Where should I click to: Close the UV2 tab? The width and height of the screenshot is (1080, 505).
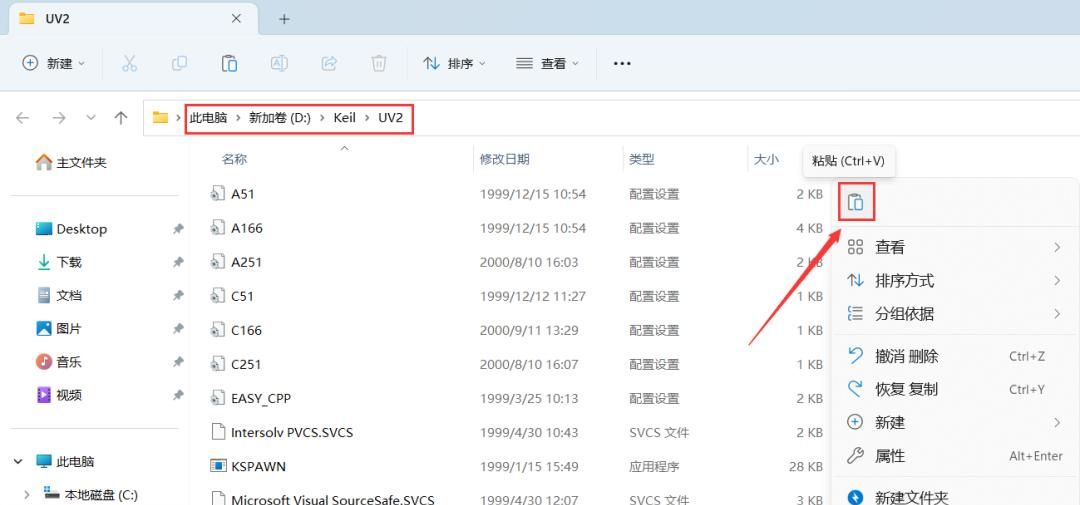pos(236,19)
